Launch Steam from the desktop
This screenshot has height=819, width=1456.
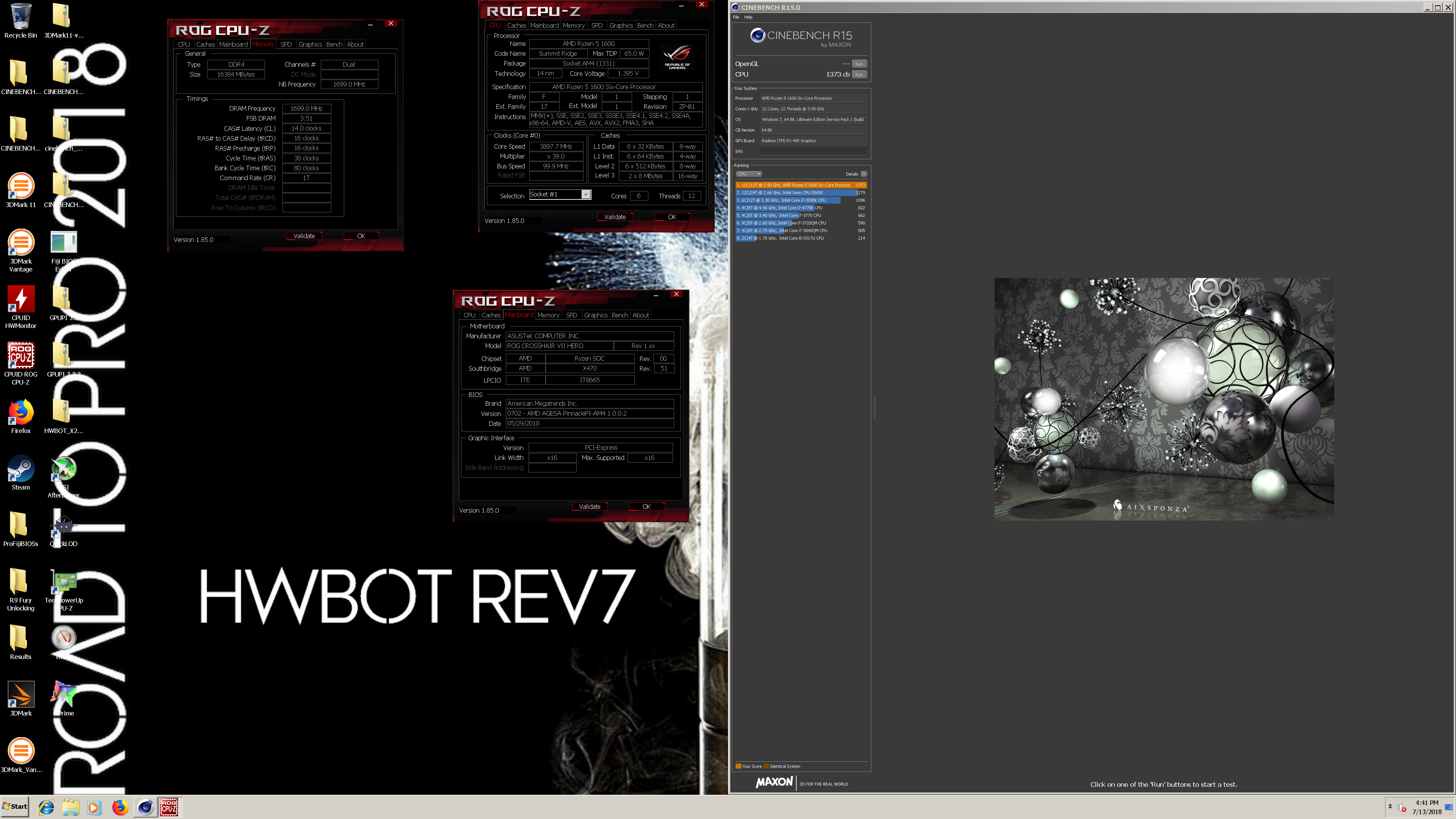[20, 473]
